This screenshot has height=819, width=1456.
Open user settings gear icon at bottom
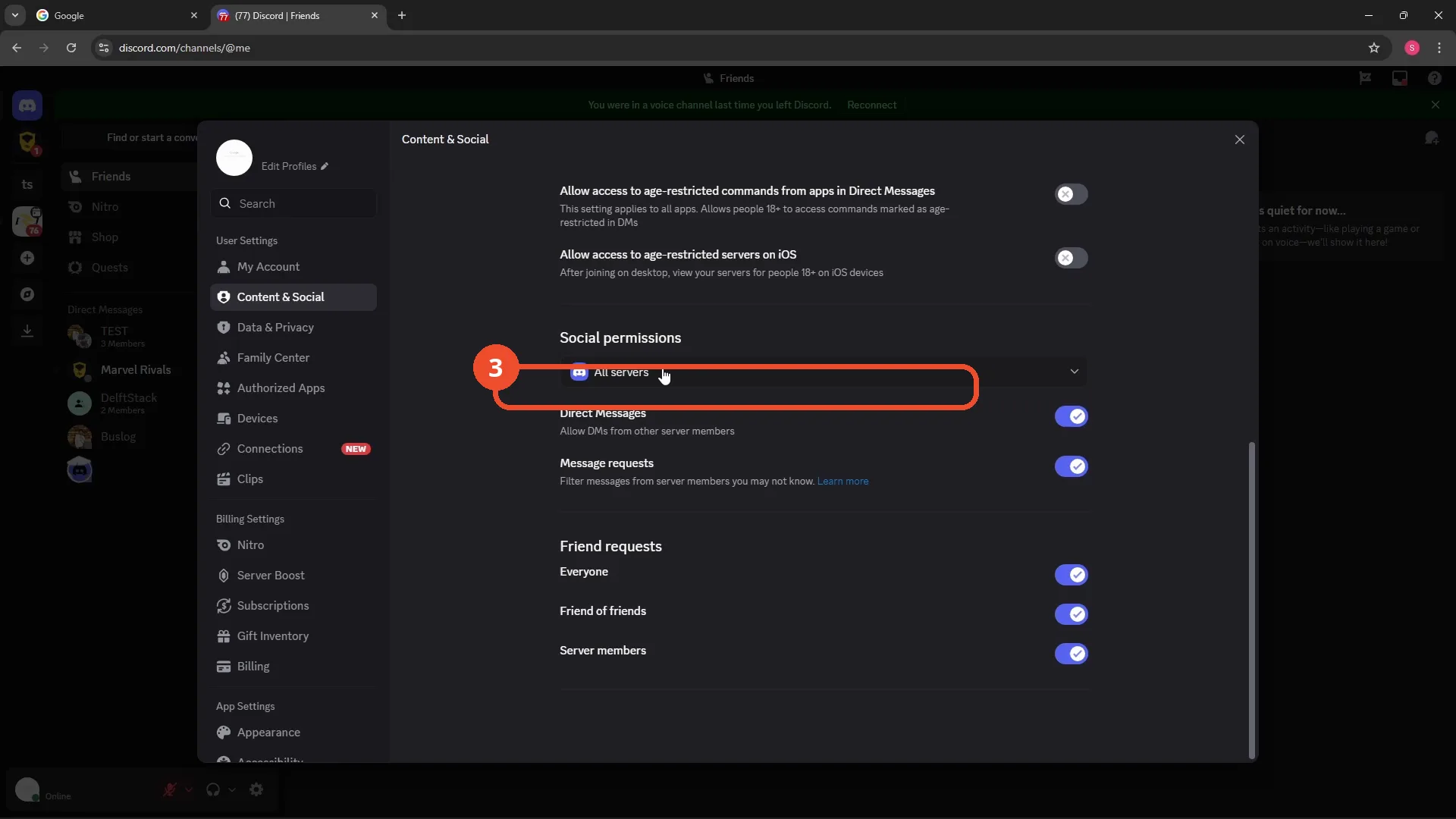[x=256, y=789]
